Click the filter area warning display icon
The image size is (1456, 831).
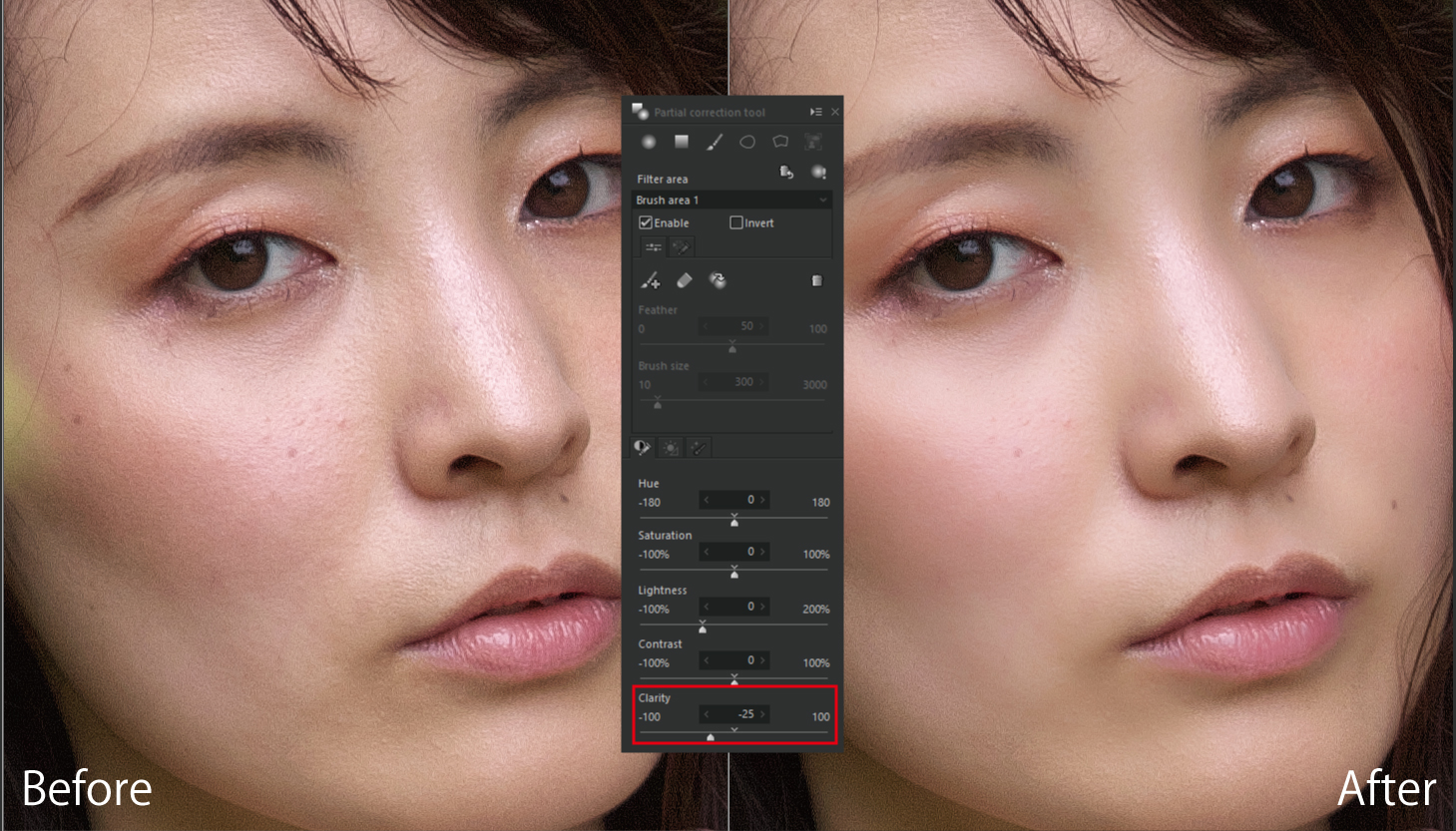tap(818, 173)
